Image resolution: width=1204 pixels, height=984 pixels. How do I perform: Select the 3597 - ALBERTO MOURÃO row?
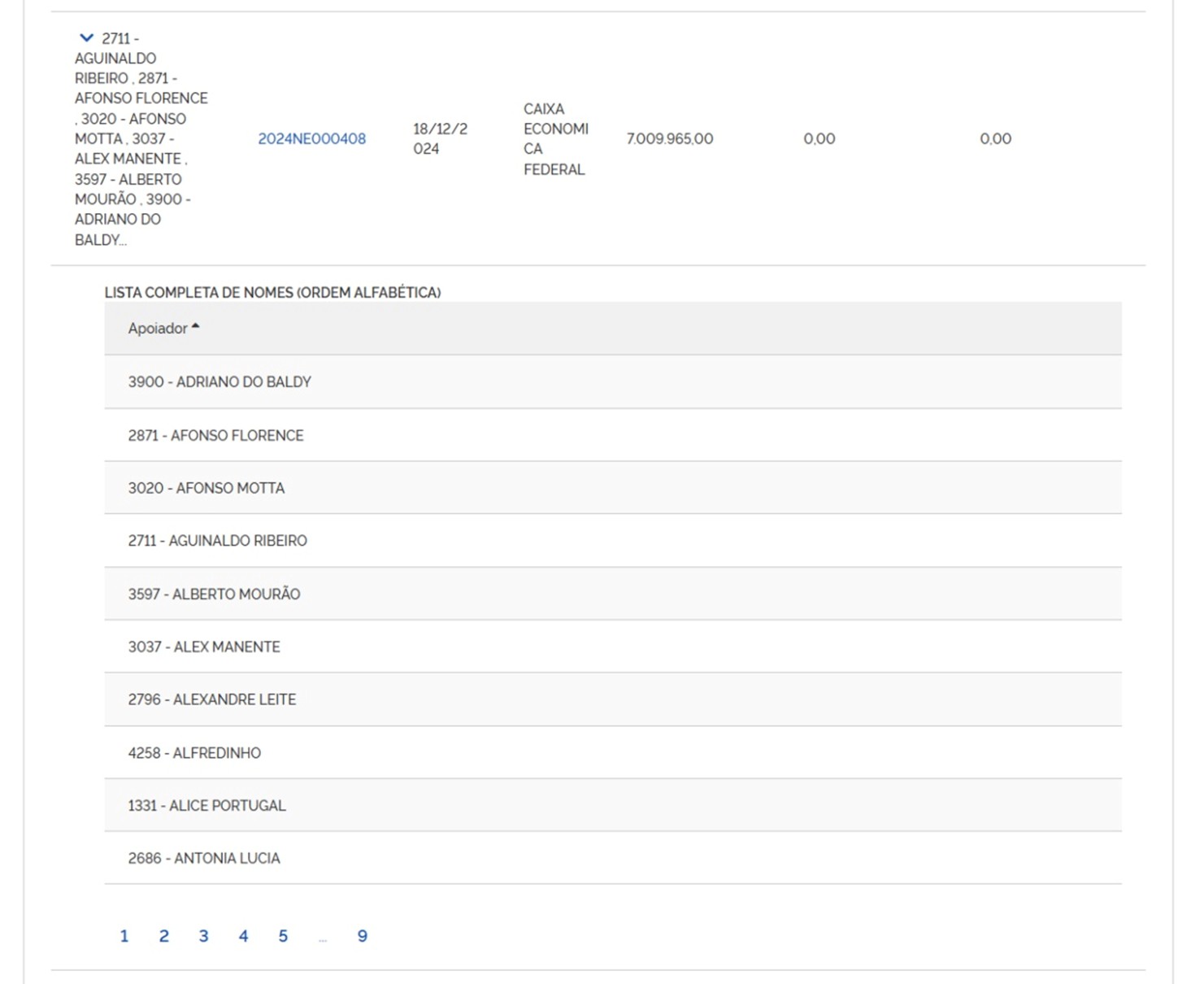click(214, 594)
